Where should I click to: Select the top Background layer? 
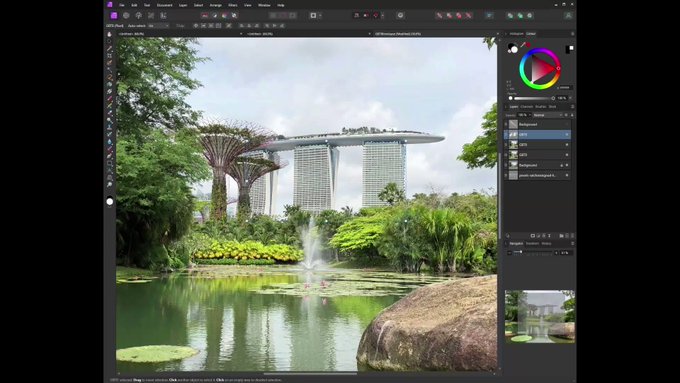[538, 124]
